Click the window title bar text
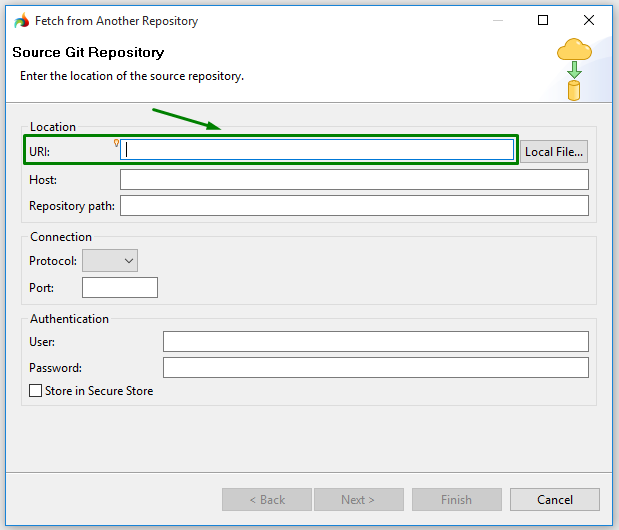The width and height of the screenshot is (619, 530). (x=117, y=21)
